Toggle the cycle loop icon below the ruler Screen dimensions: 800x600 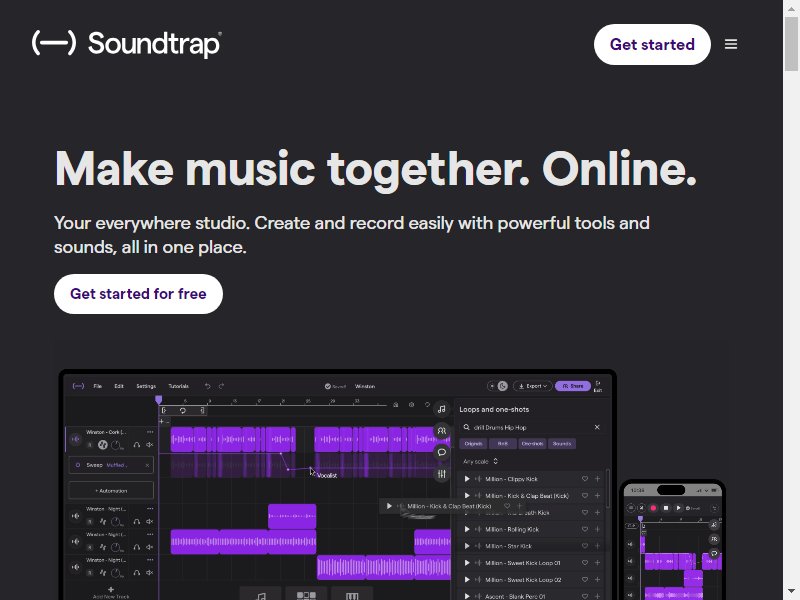pos(183,410)
